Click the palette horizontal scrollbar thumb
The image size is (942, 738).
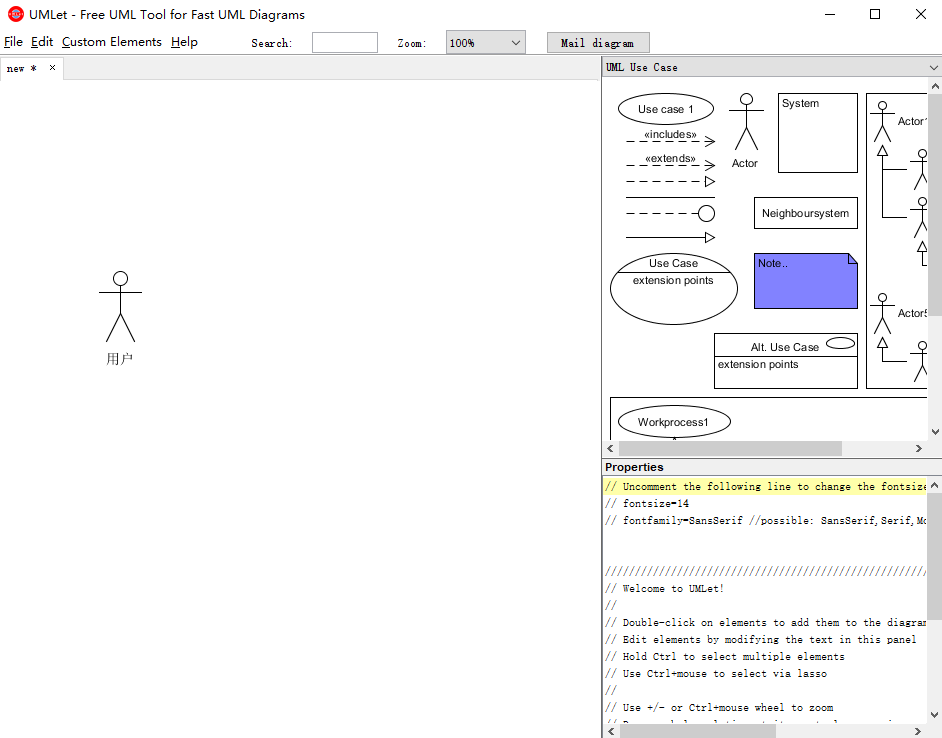pyautogui.click(x=731, y=448)
